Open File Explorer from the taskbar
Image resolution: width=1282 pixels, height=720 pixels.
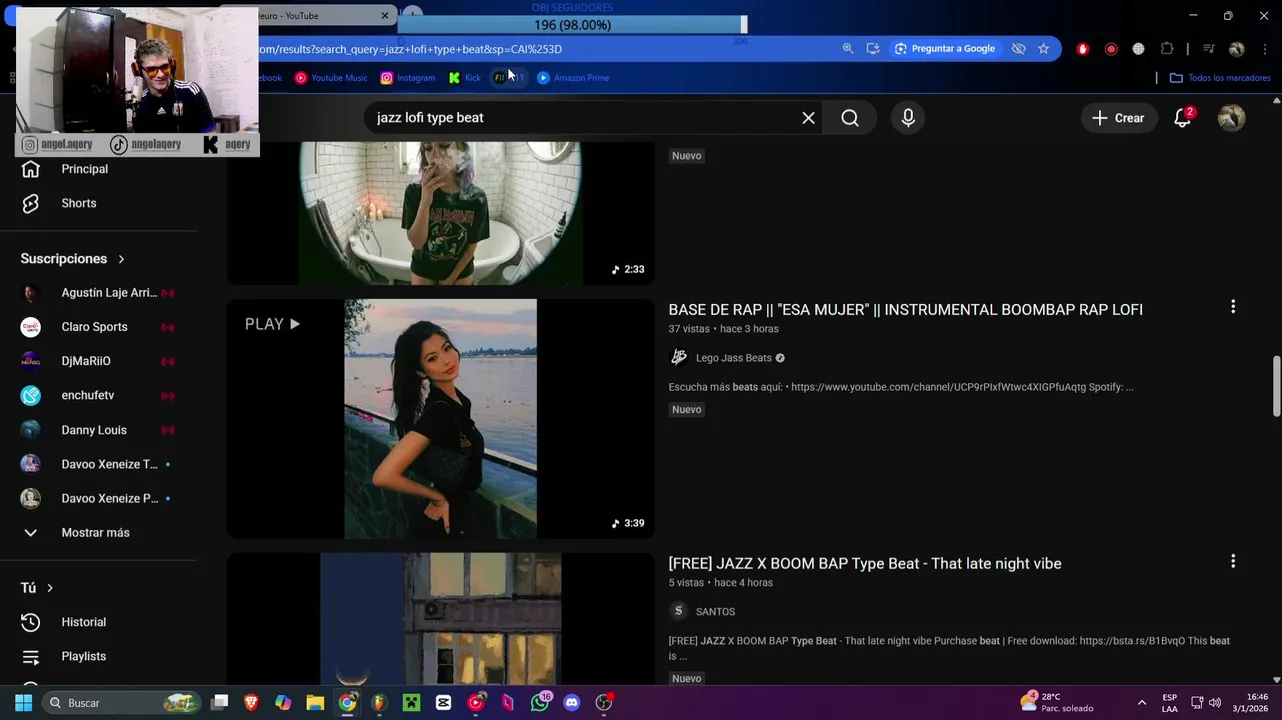(315, 703)
